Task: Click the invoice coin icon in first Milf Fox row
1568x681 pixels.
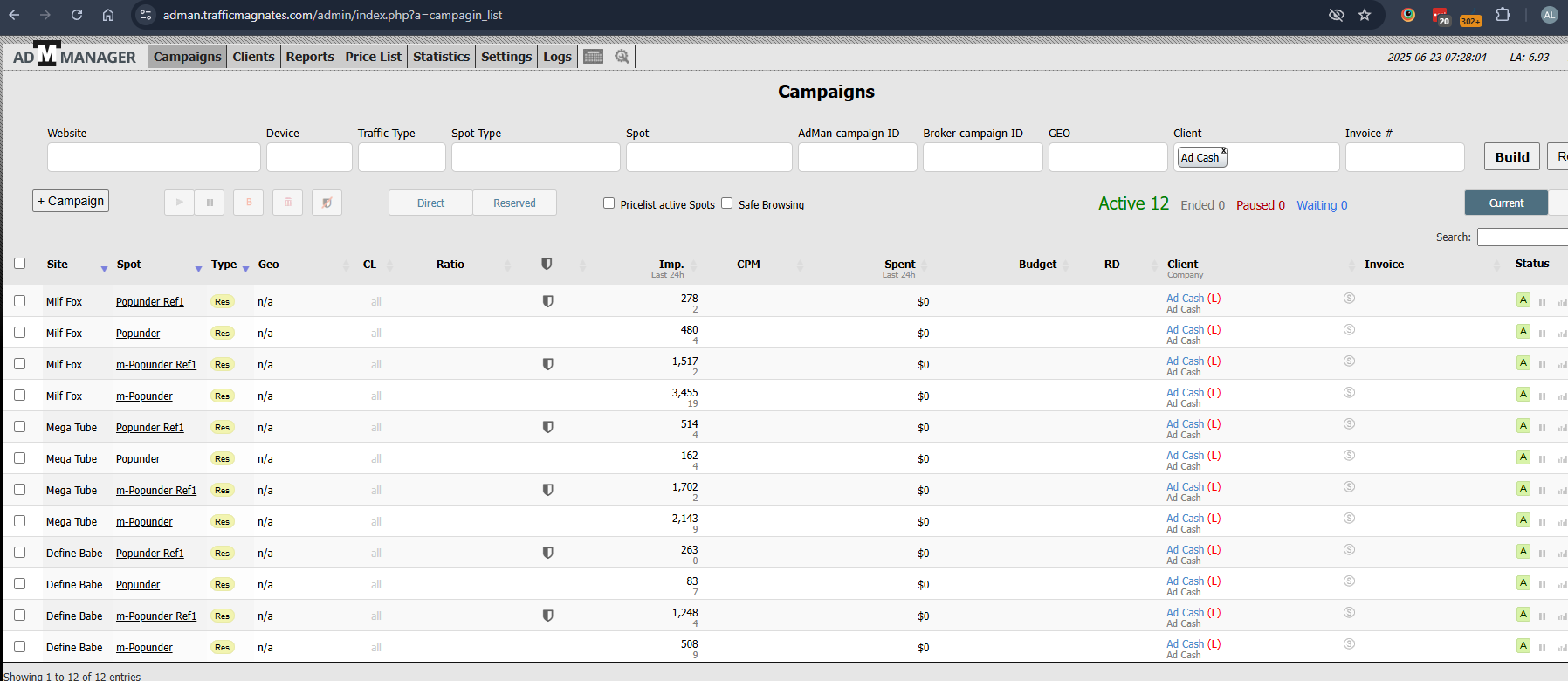Action: (x=1349, y=299)
